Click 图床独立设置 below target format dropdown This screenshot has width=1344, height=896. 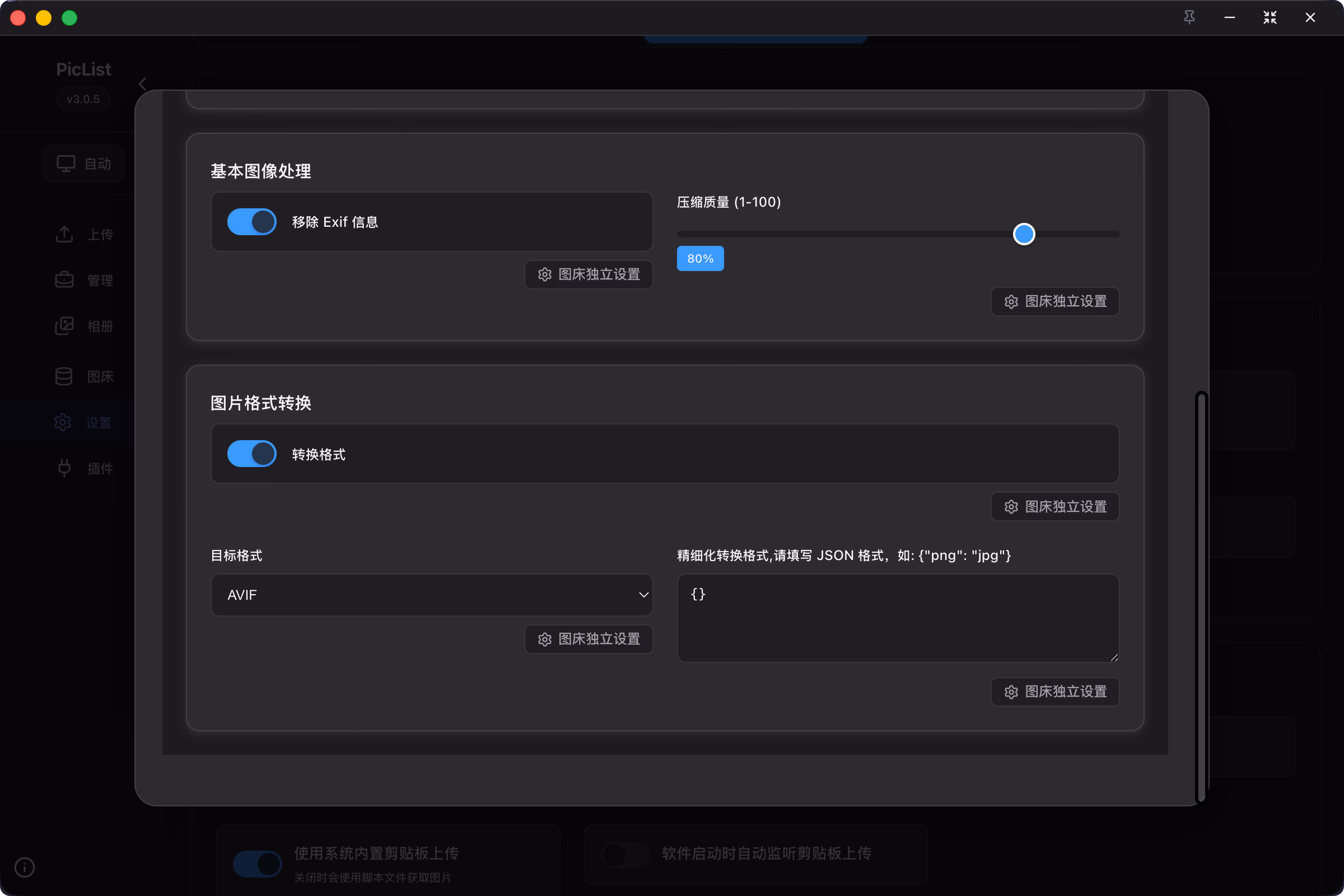tap(589, 639)
